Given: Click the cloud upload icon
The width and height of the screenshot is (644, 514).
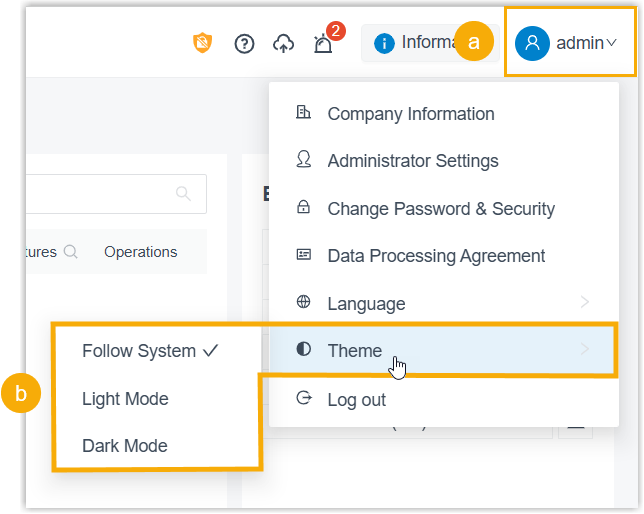Looking at the screenshot, I should 284,43.
